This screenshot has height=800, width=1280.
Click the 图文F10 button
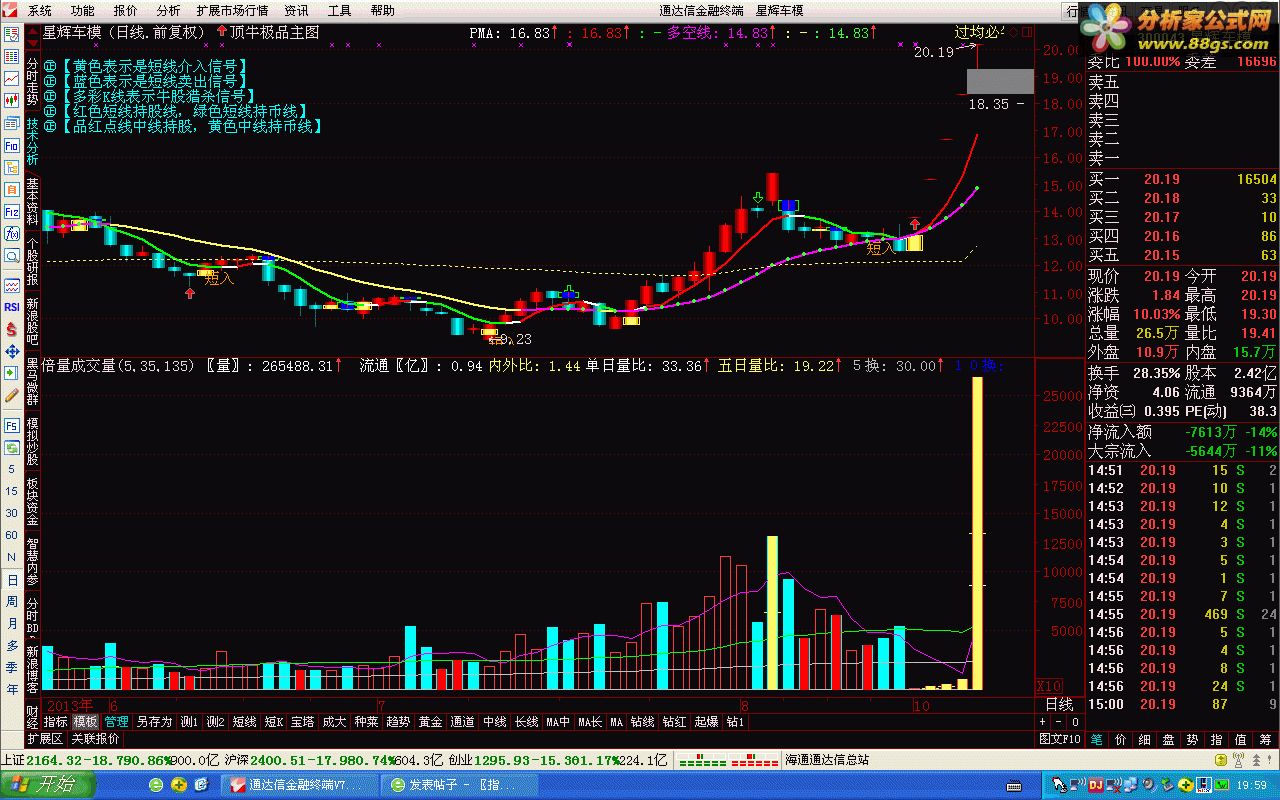click(x=1060, y=739)
